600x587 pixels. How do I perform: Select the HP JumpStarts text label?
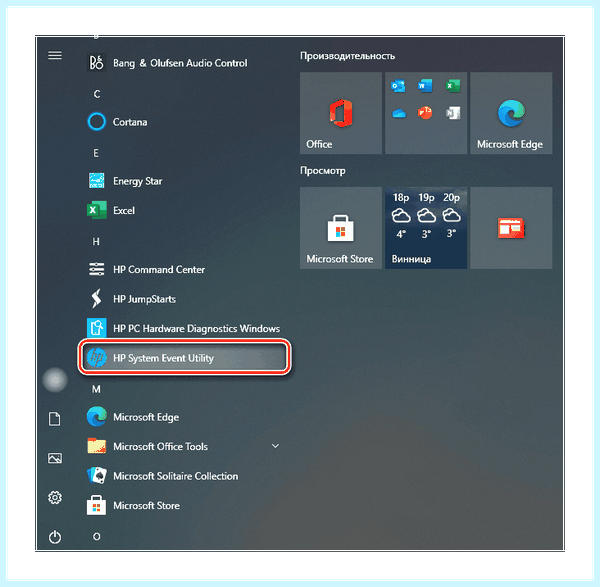click(x=144, y=299)
